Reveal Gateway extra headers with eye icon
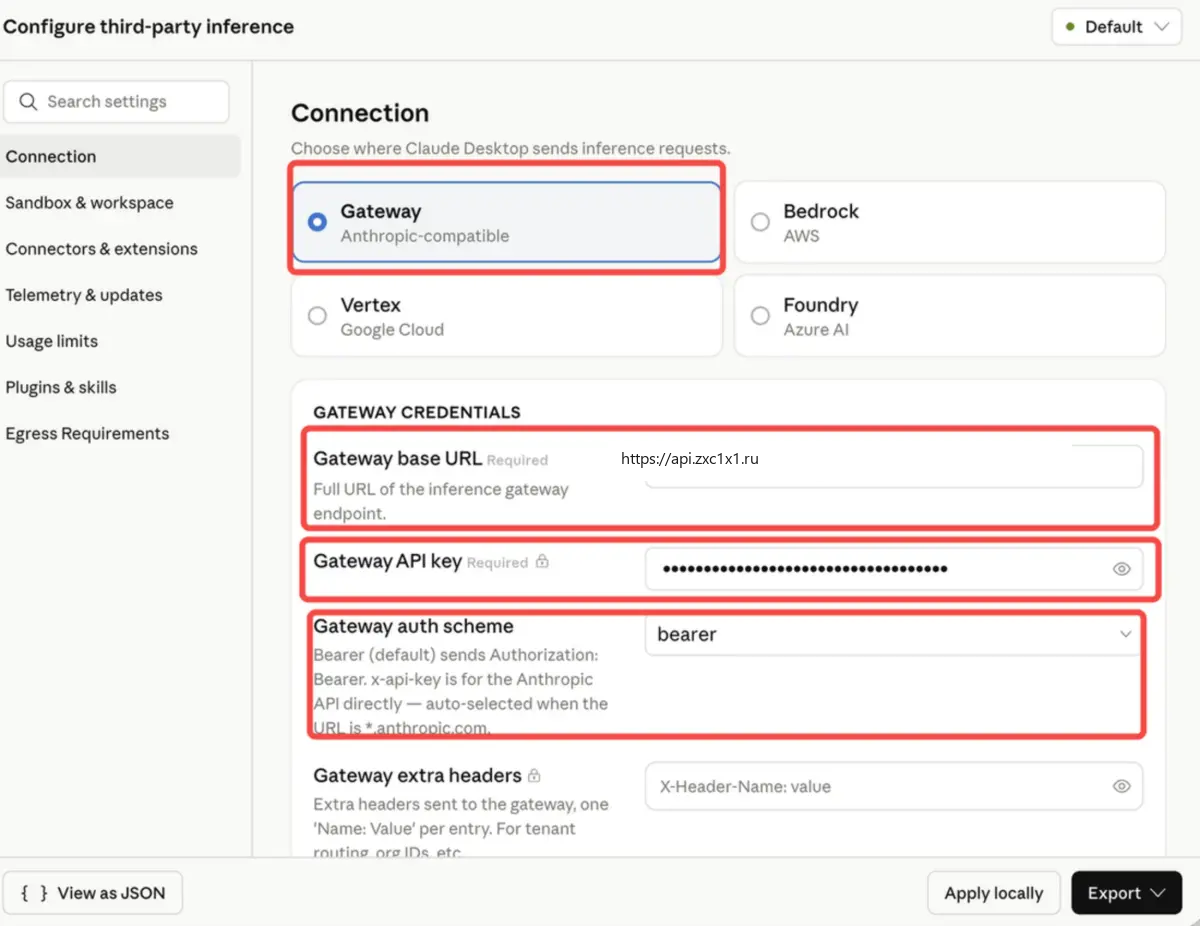Viewport: 1200px width, 926px height. point(1121,786)
